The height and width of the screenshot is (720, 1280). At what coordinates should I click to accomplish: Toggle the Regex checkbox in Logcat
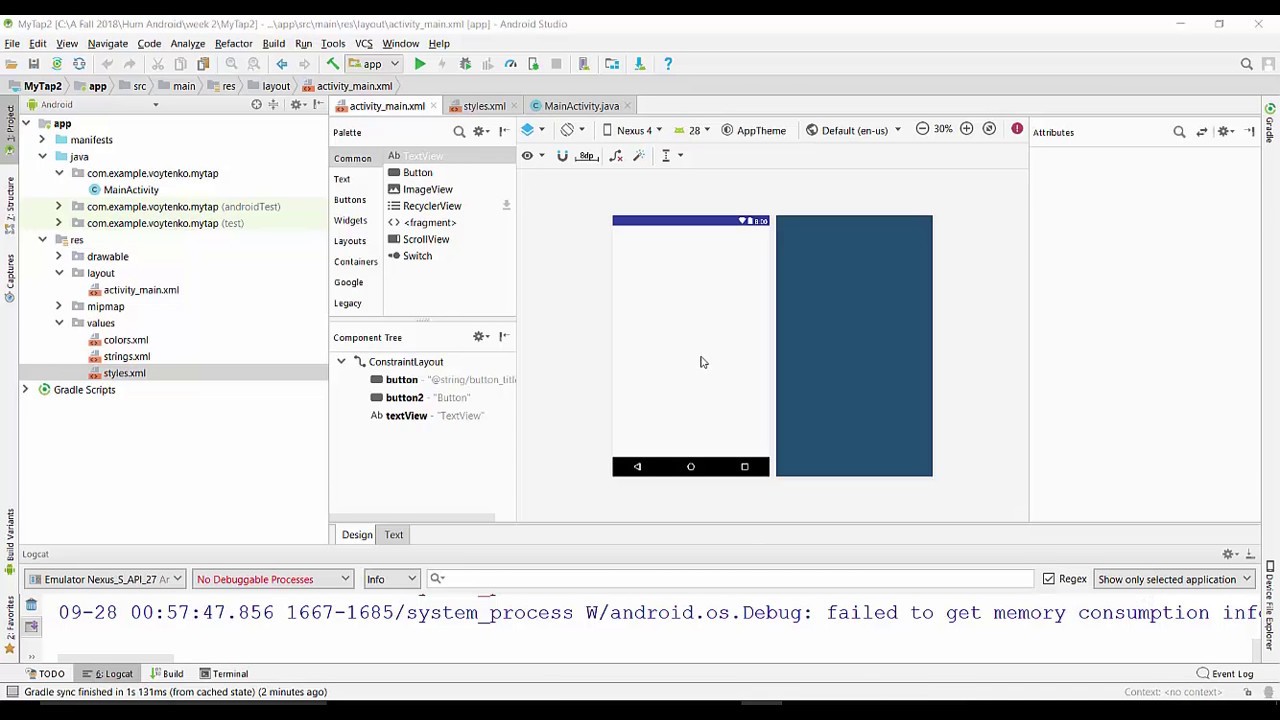pyautogui.click(x=1048, y=579)
